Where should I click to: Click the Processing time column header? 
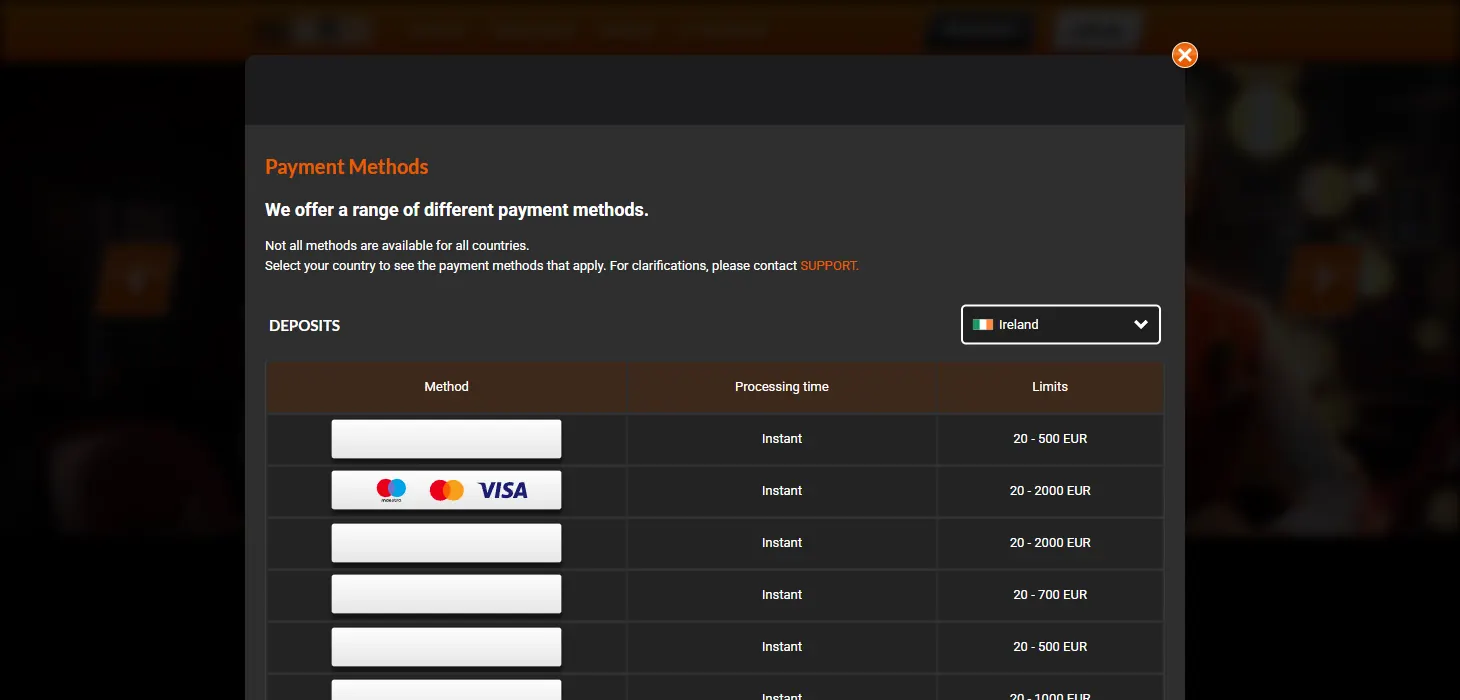point(782,386)
